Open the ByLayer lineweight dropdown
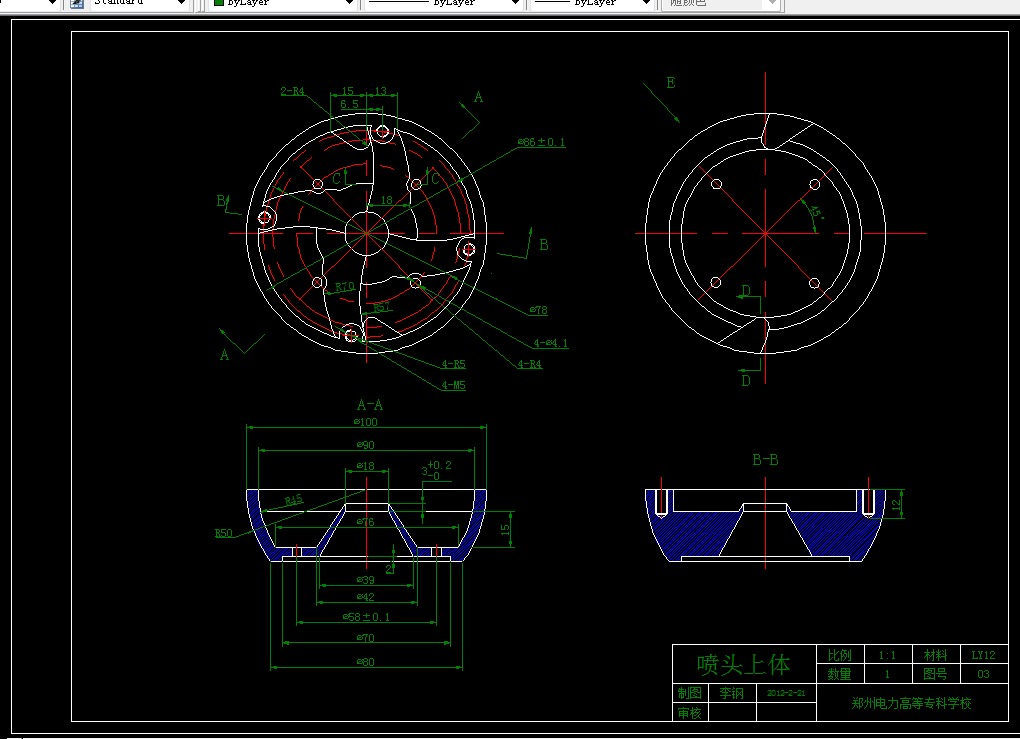1020x739 pixels. tap(592, 3)
